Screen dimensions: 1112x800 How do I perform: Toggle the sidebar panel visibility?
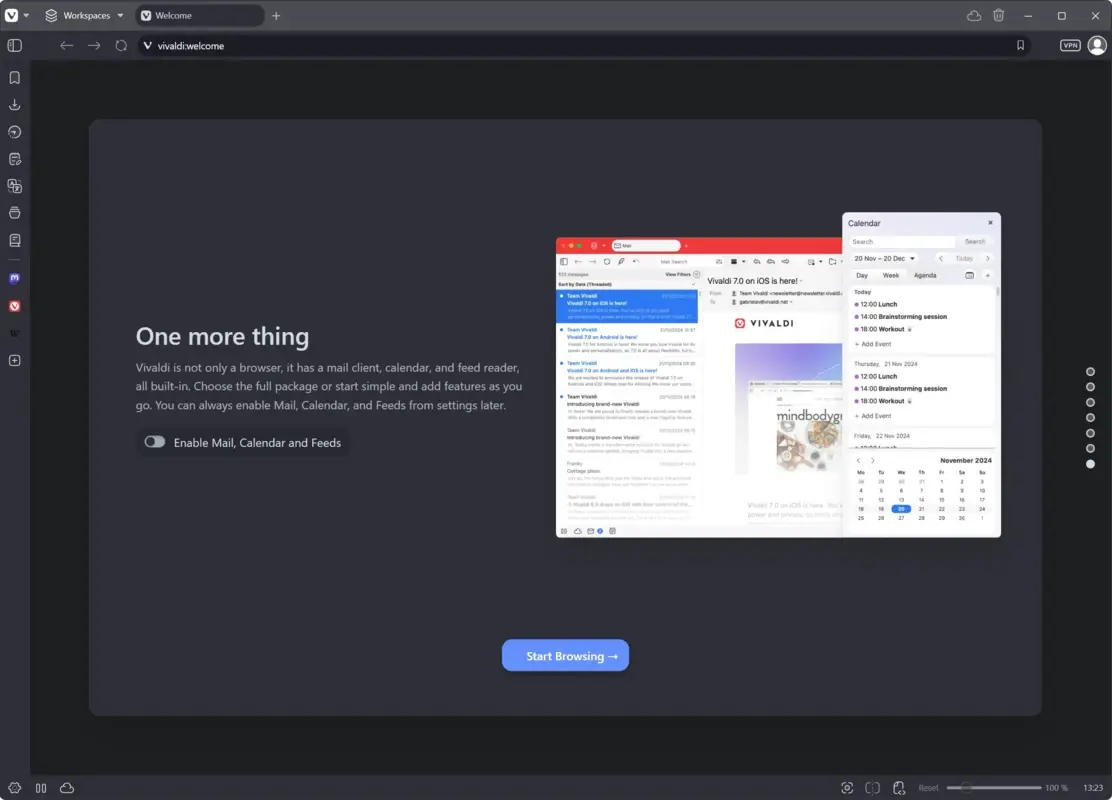[x=14, y=45]
